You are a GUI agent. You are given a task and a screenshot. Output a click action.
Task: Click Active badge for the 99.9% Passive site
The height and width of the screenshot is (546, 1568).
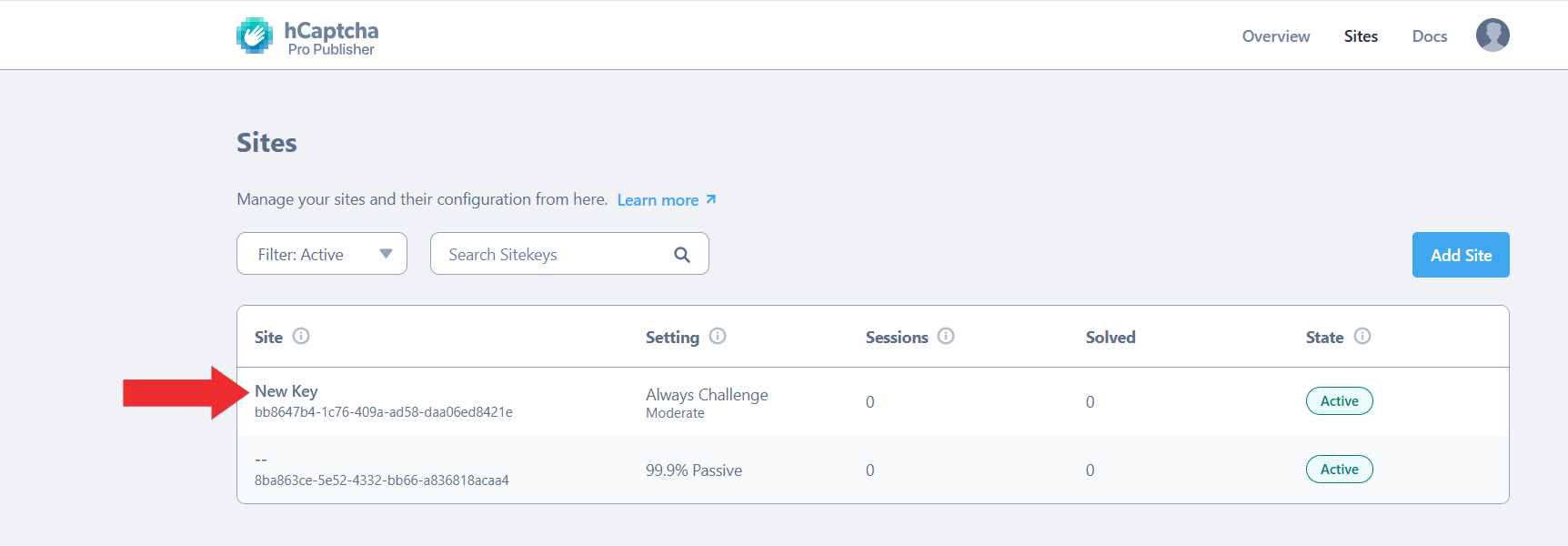1339,470
